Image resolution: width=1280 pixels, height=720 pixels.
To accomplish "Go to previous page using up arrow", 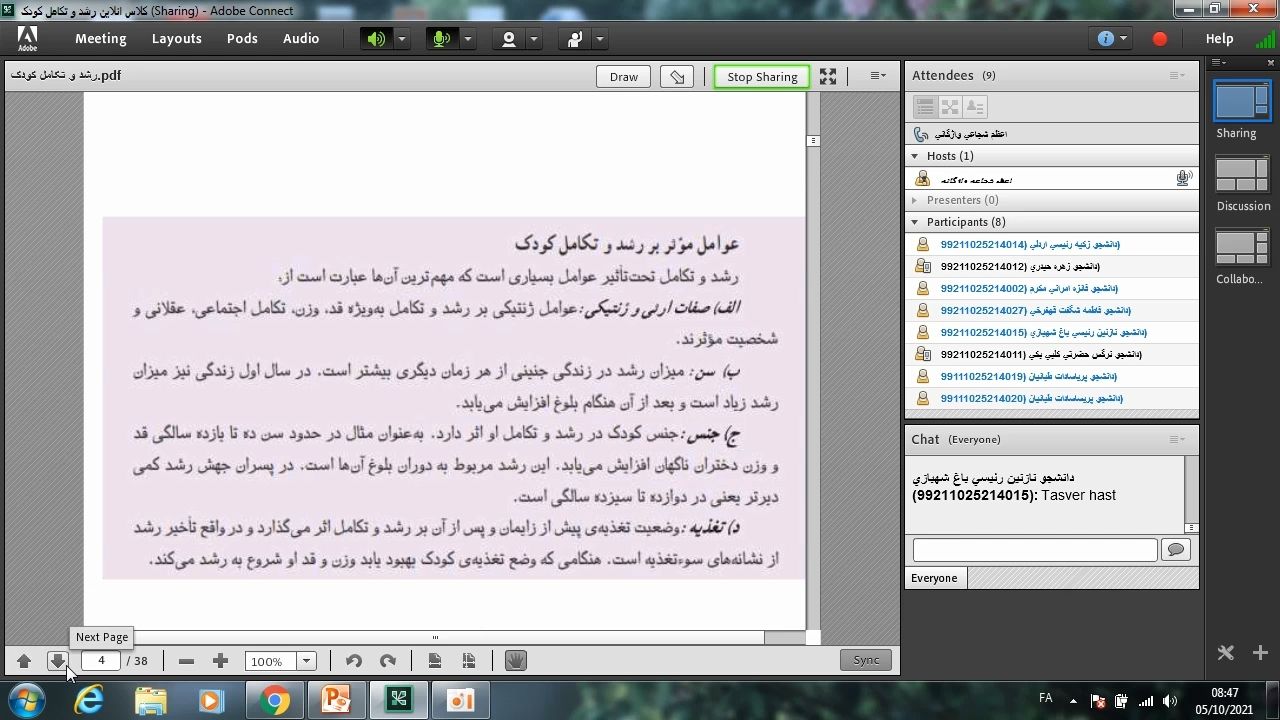I will [x=24, y=661].
